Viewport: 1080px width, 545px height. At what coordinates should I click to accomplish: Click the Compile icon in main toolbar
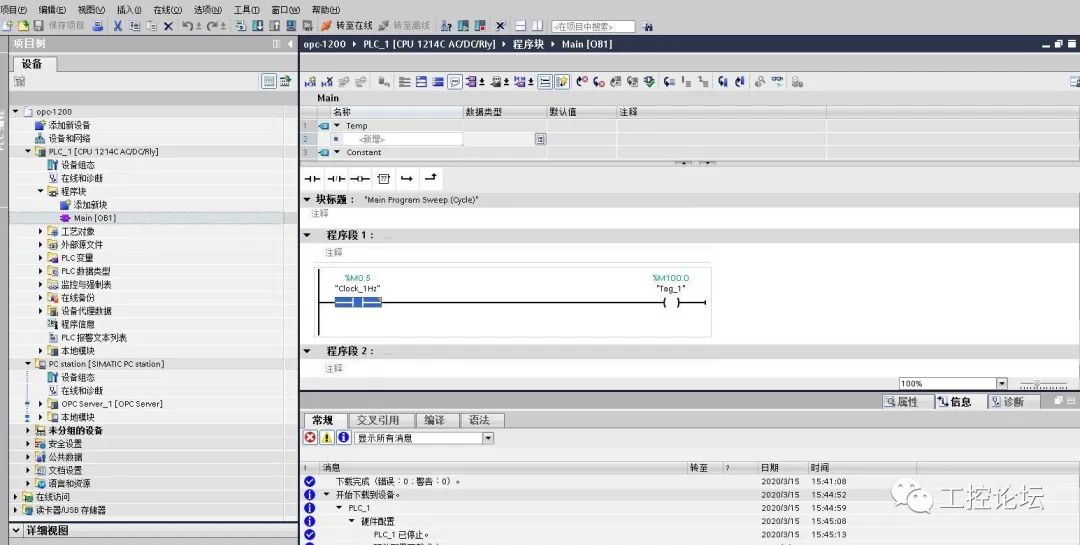point(240,26)
